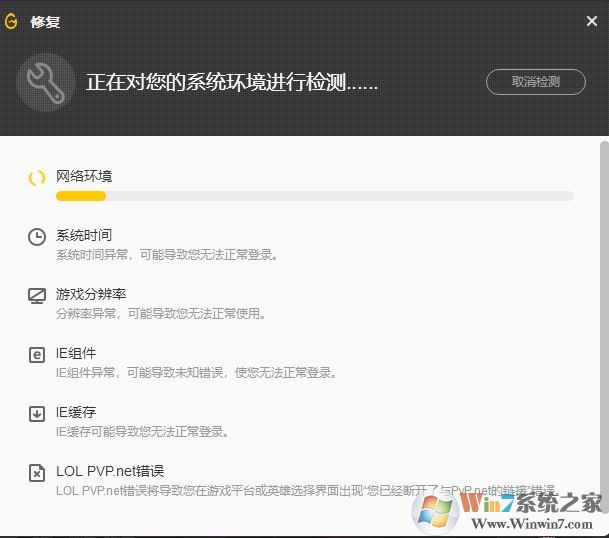Select the 网络环境 item label
Viewport: 609px width, 538px height.
pyautogui.click(x=84, y=176)
